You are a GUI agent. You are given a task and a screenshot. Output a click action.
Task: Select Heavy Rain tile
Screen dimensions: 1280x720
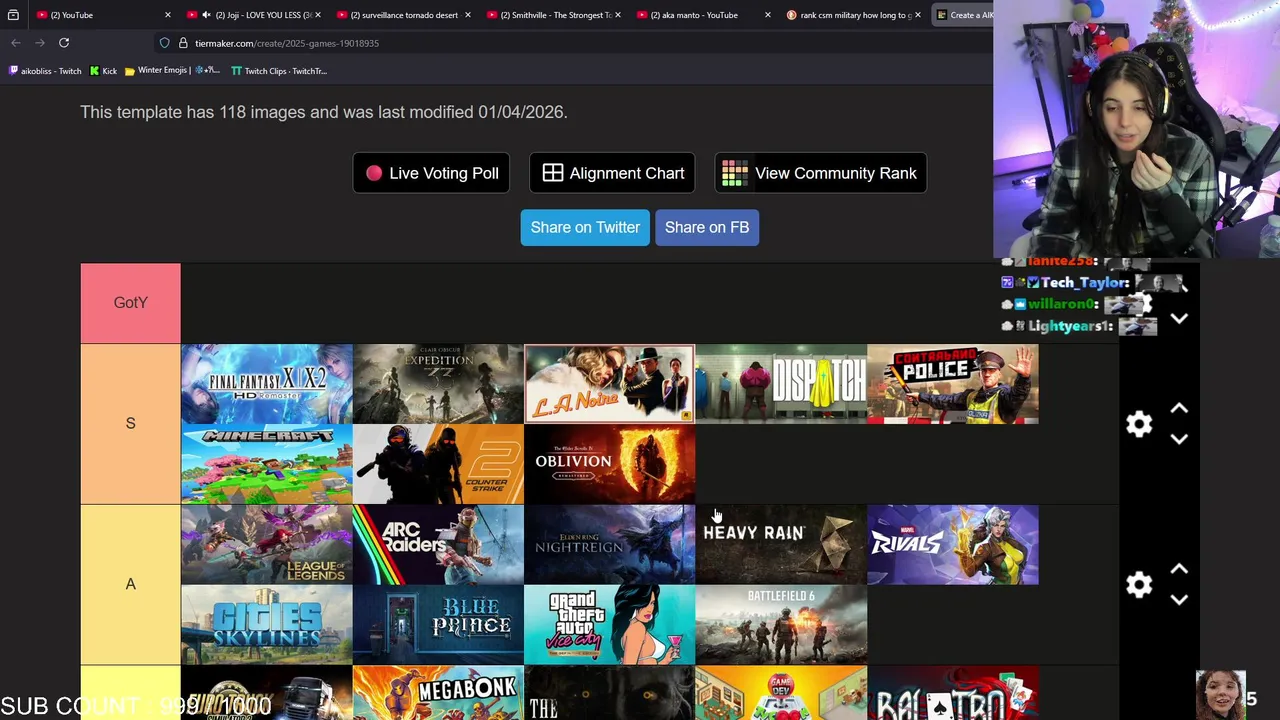click(781, 545)
